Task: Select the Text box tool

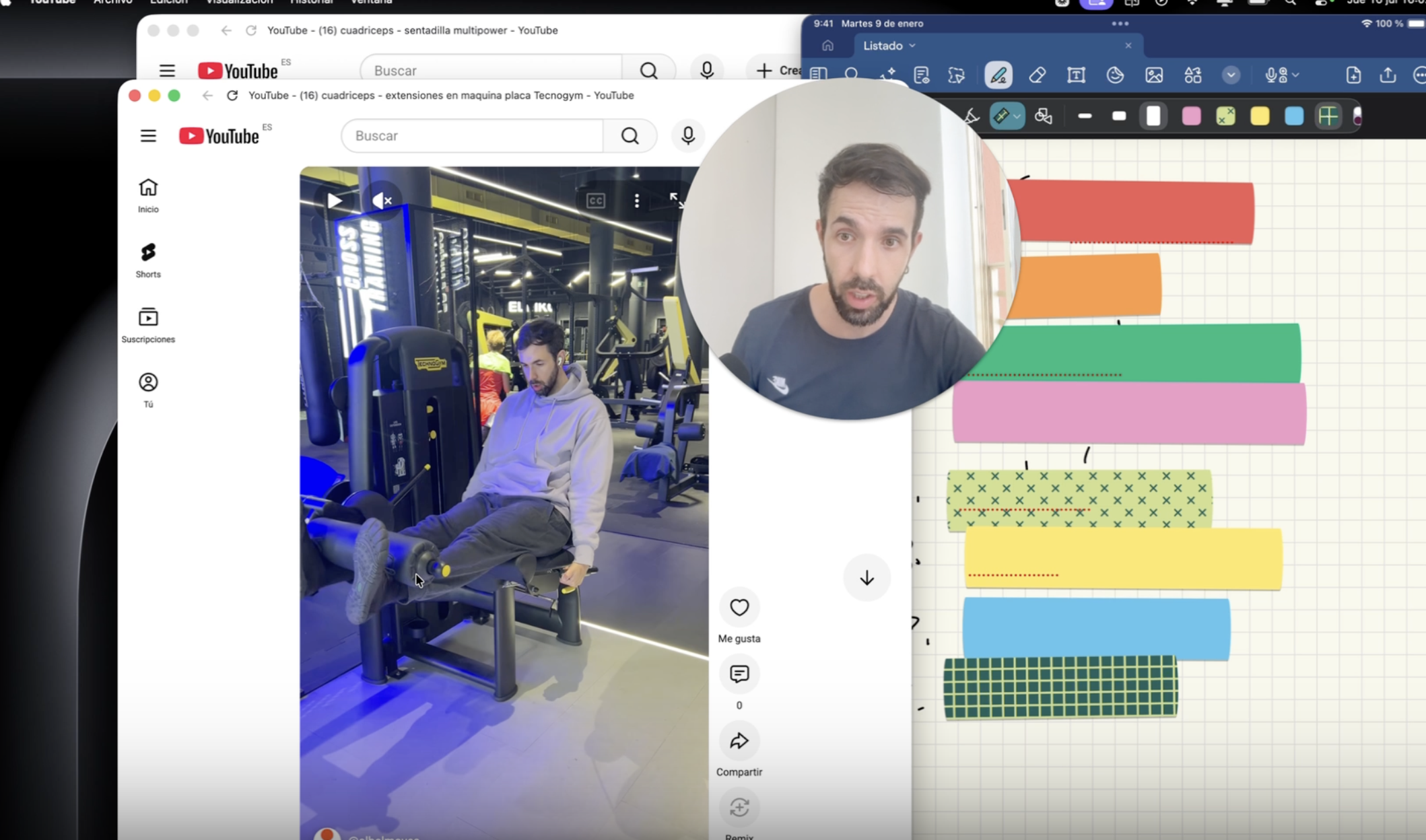Action: pos(1077,75)
